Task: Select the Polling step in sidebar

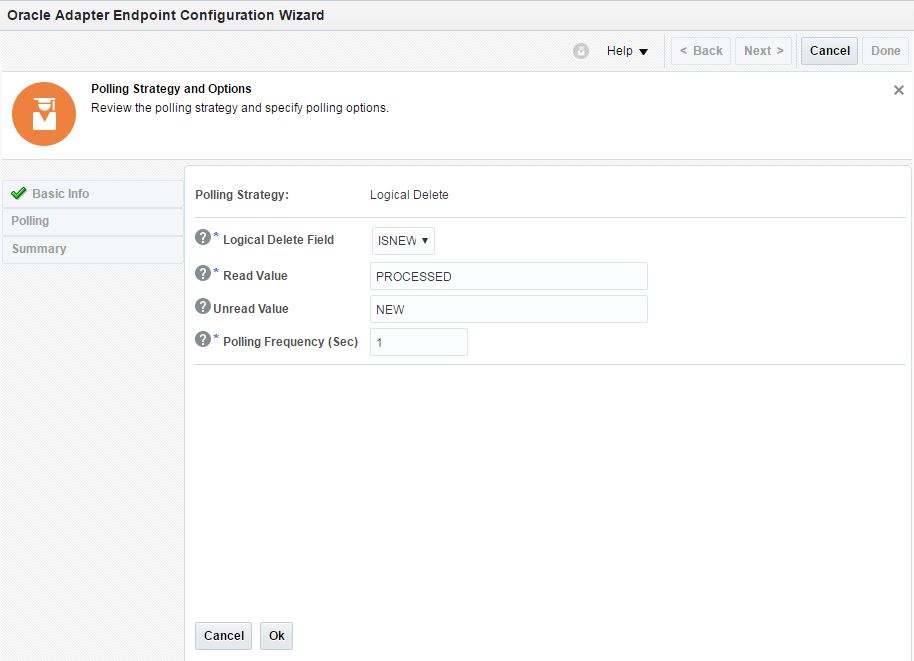Action: click(x=30, y=221)
